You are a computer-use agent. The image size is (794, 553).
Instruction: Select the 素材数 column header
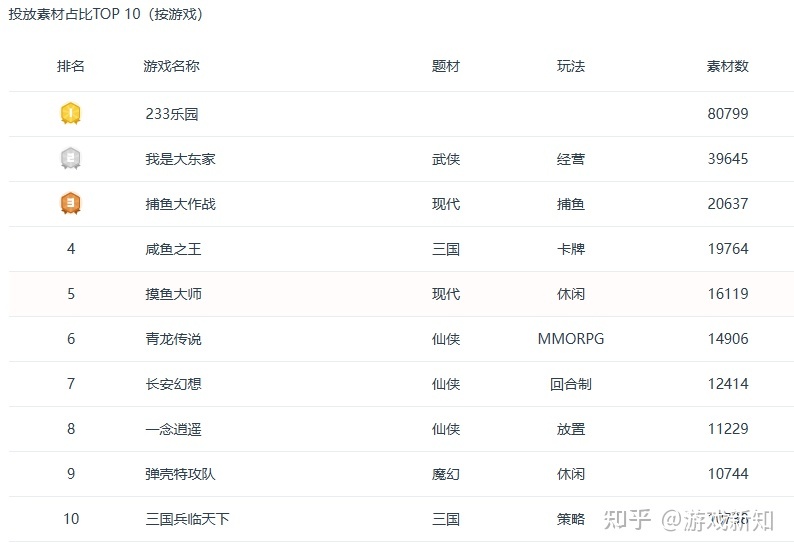click(728, 66)
